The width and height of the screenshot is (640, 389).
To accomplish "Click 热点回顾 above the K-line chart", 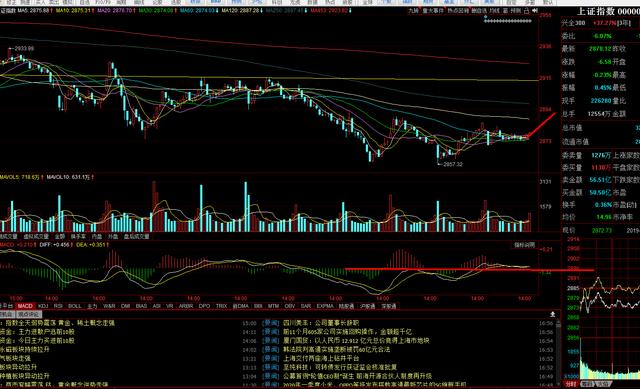I will pos(458,11).
